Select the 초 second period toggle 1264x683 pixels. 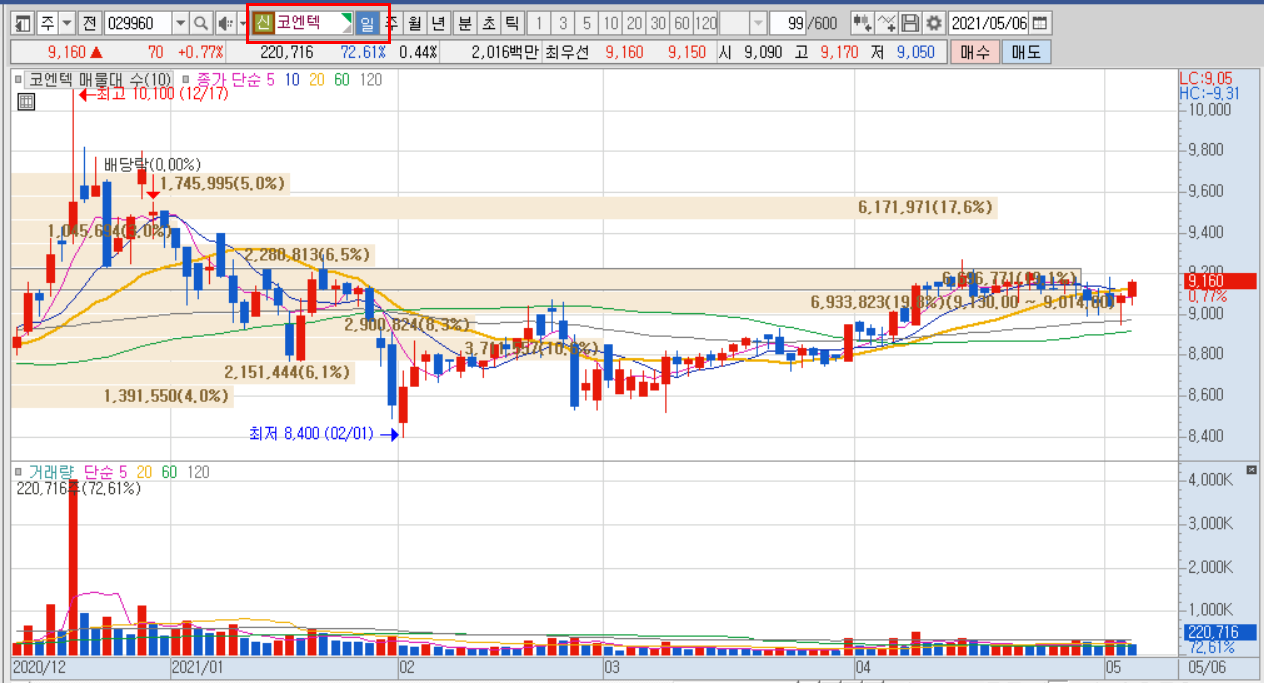(x=488, y=23)
